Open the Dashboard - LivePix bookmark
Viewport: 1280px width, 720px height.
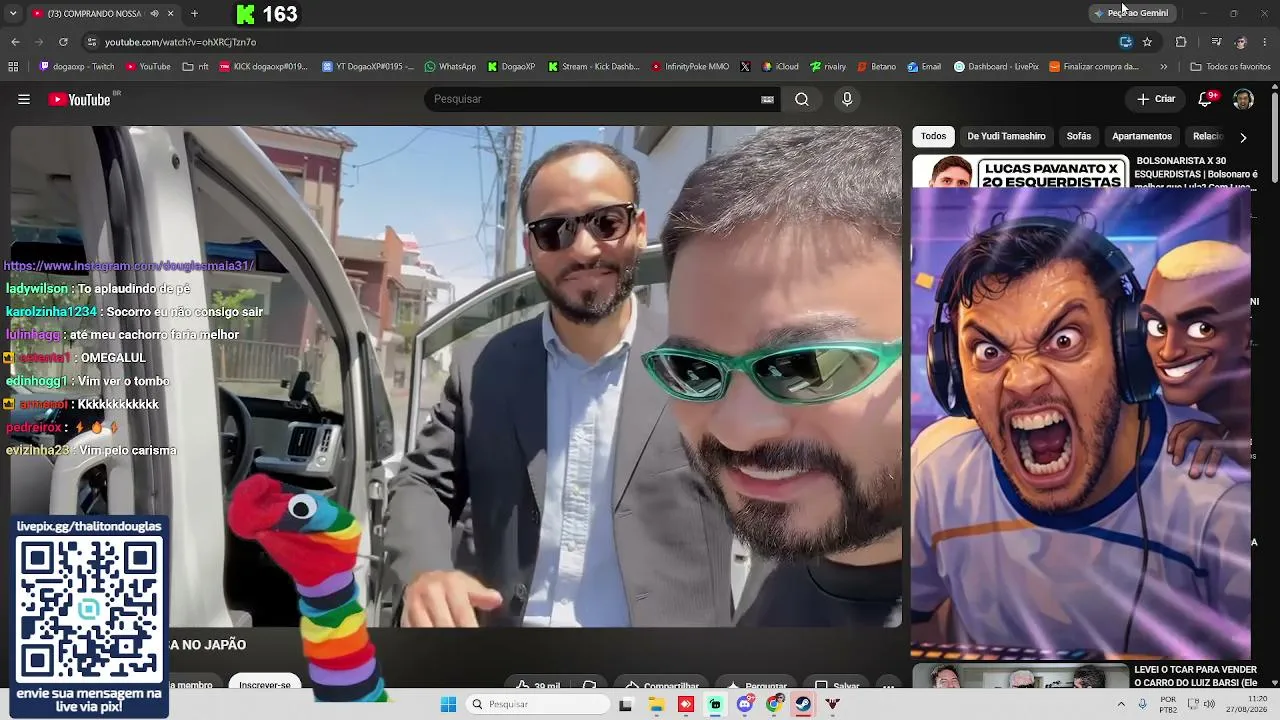point(996,67)
